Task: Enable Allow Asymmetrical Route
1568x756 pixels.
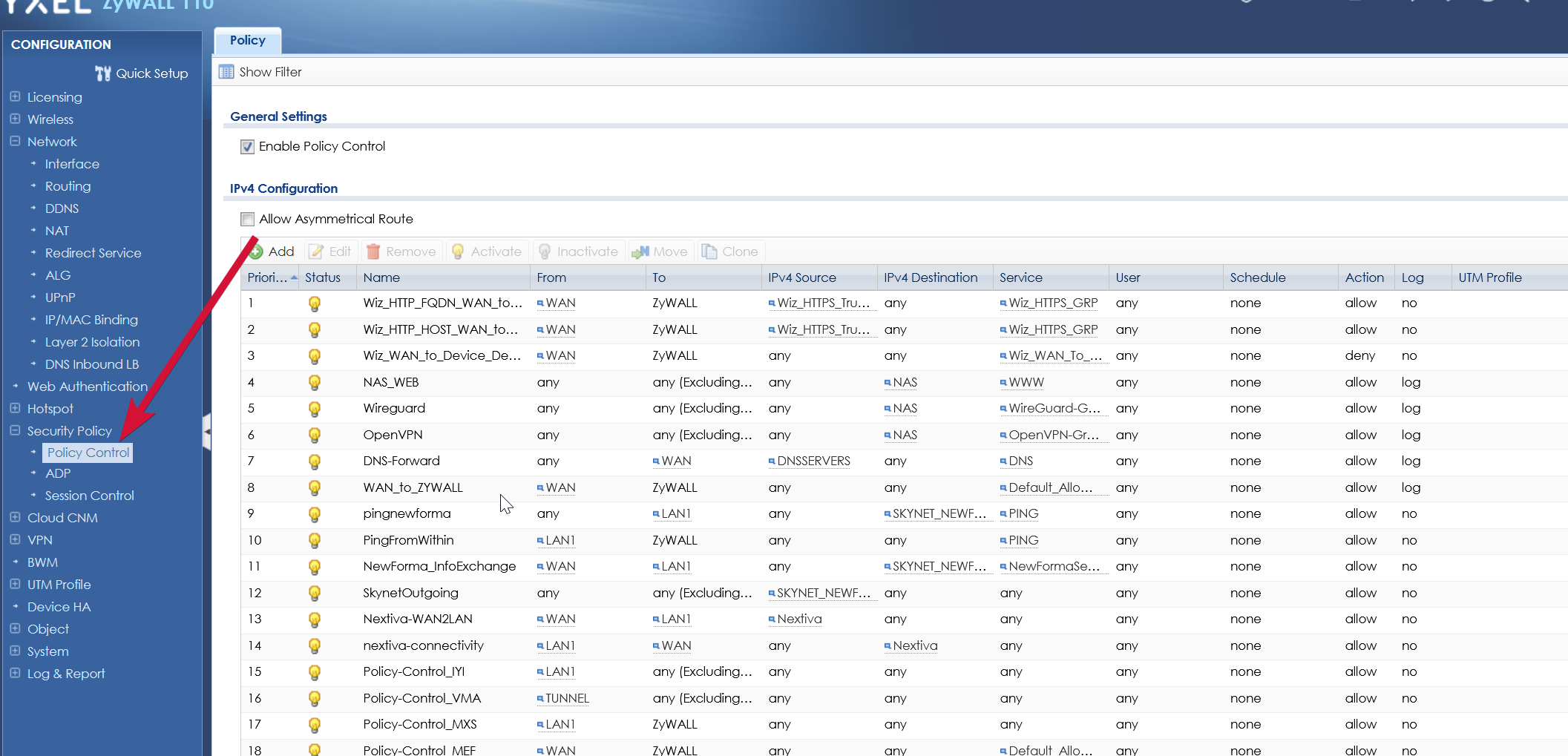Action: 247,218
